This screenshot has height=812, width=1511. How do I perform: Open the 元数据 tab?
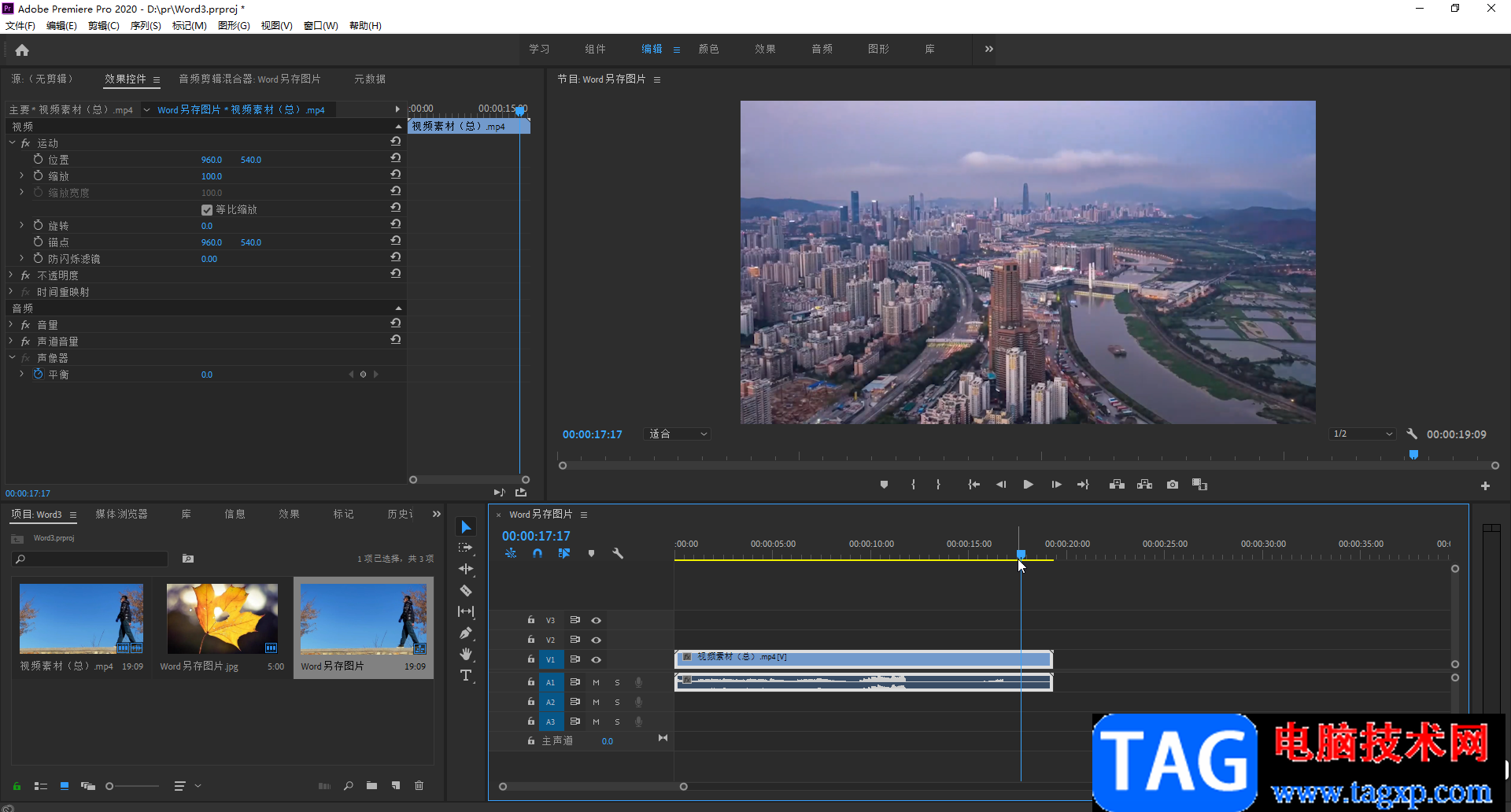click(x=369, y=79)
